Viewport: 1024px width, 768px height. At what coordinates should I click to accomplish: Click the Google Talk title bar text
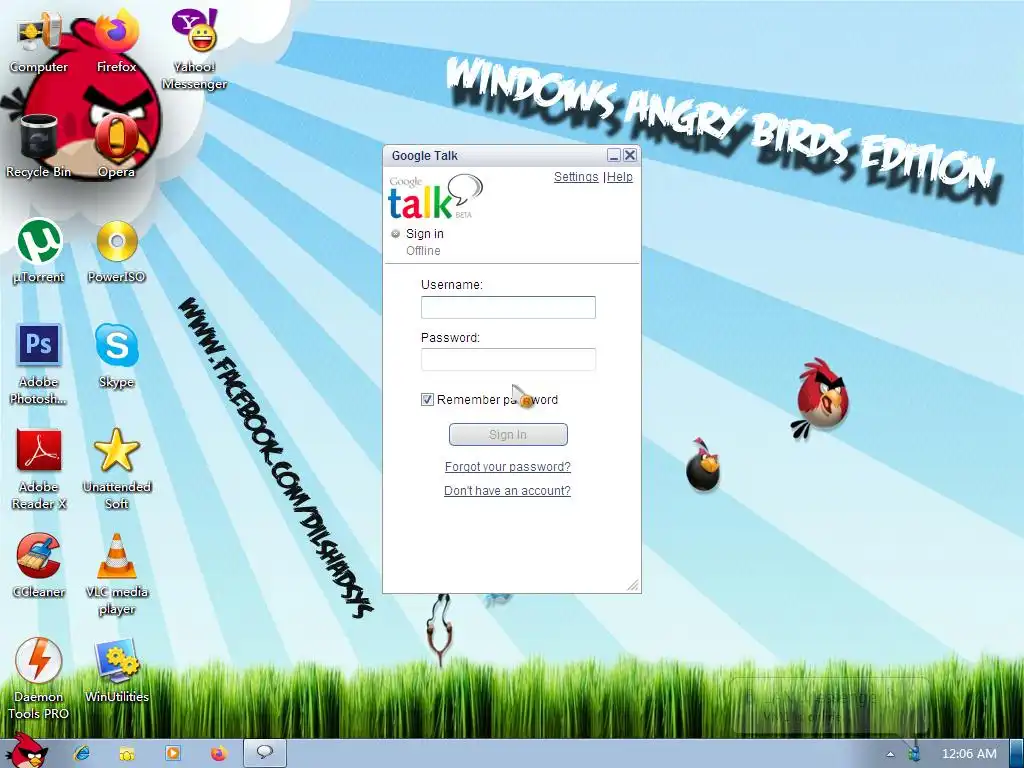pos(424,155)
